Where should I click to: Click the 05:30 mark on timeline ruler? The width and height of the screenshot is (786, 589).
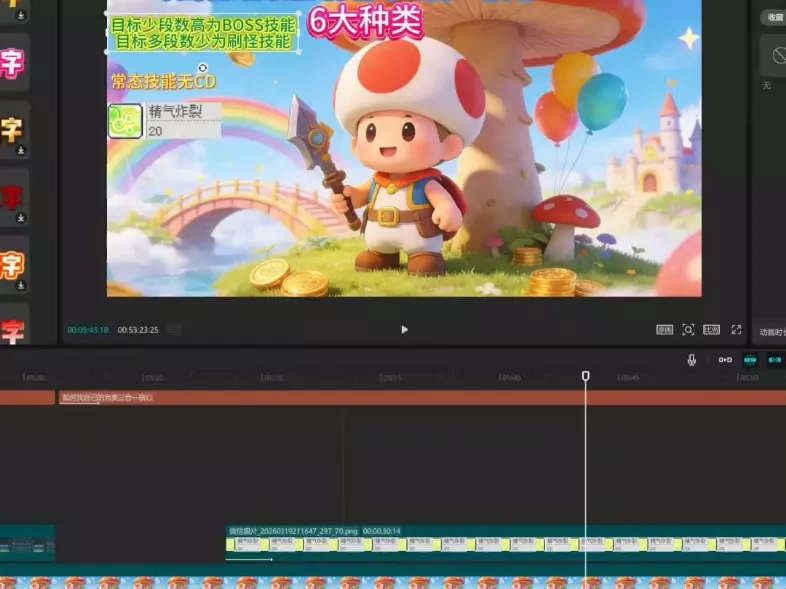point(271,377)
